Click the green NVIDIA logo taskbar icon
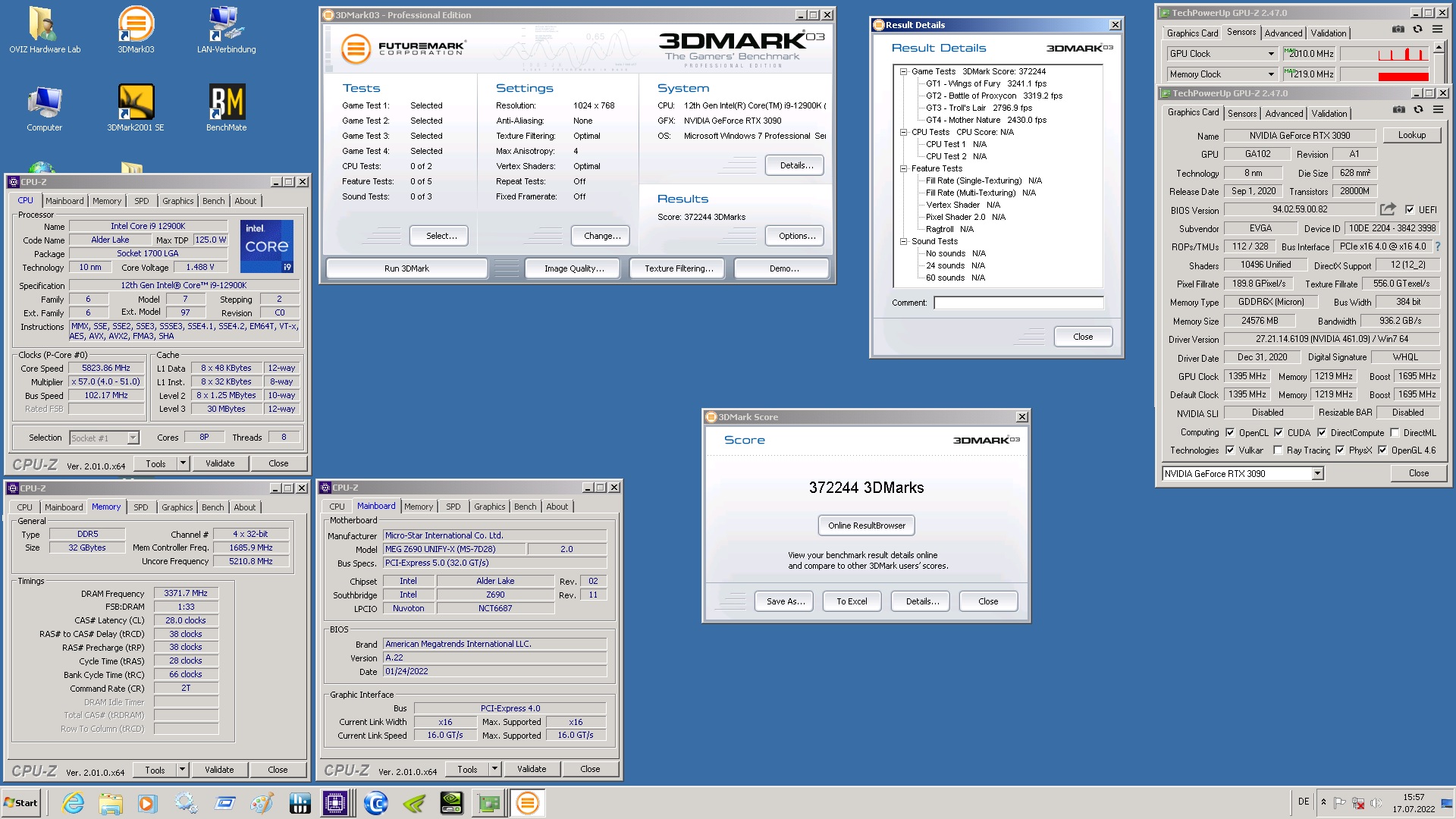 point(414,803)
